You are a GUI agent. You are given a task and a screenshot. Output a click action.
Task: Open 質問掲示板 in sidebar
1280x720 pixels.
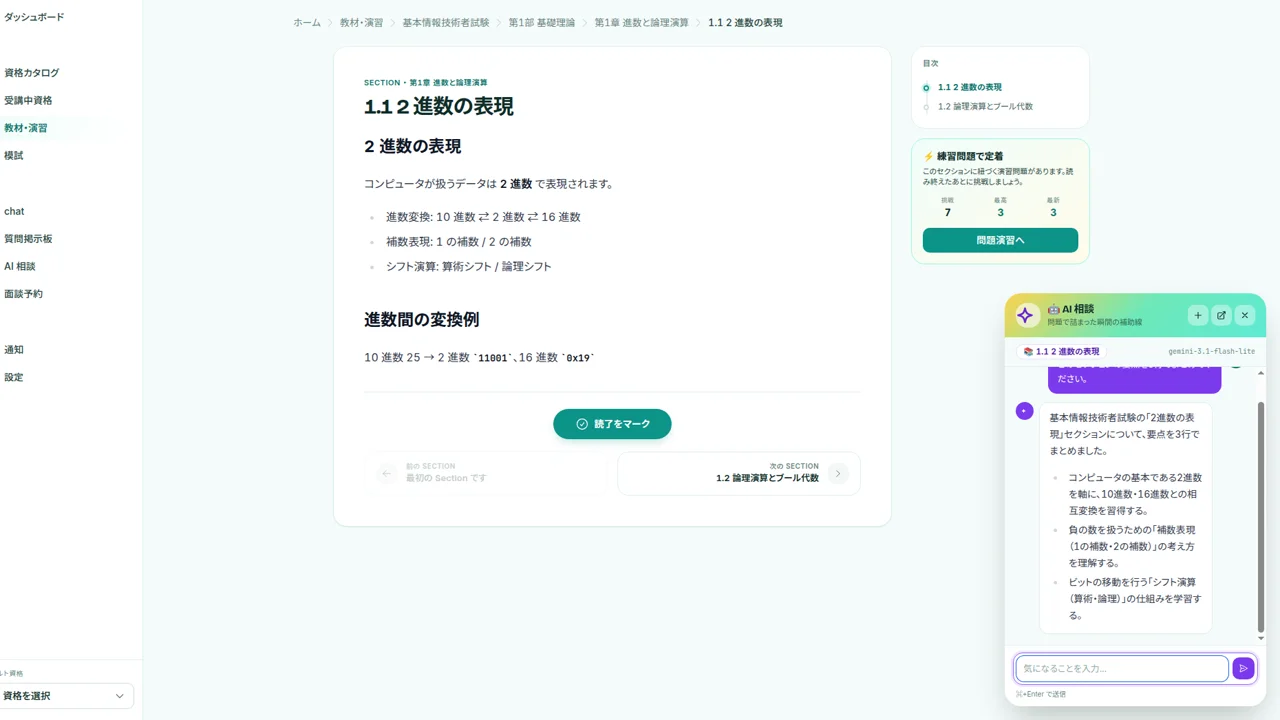(28, 239)
